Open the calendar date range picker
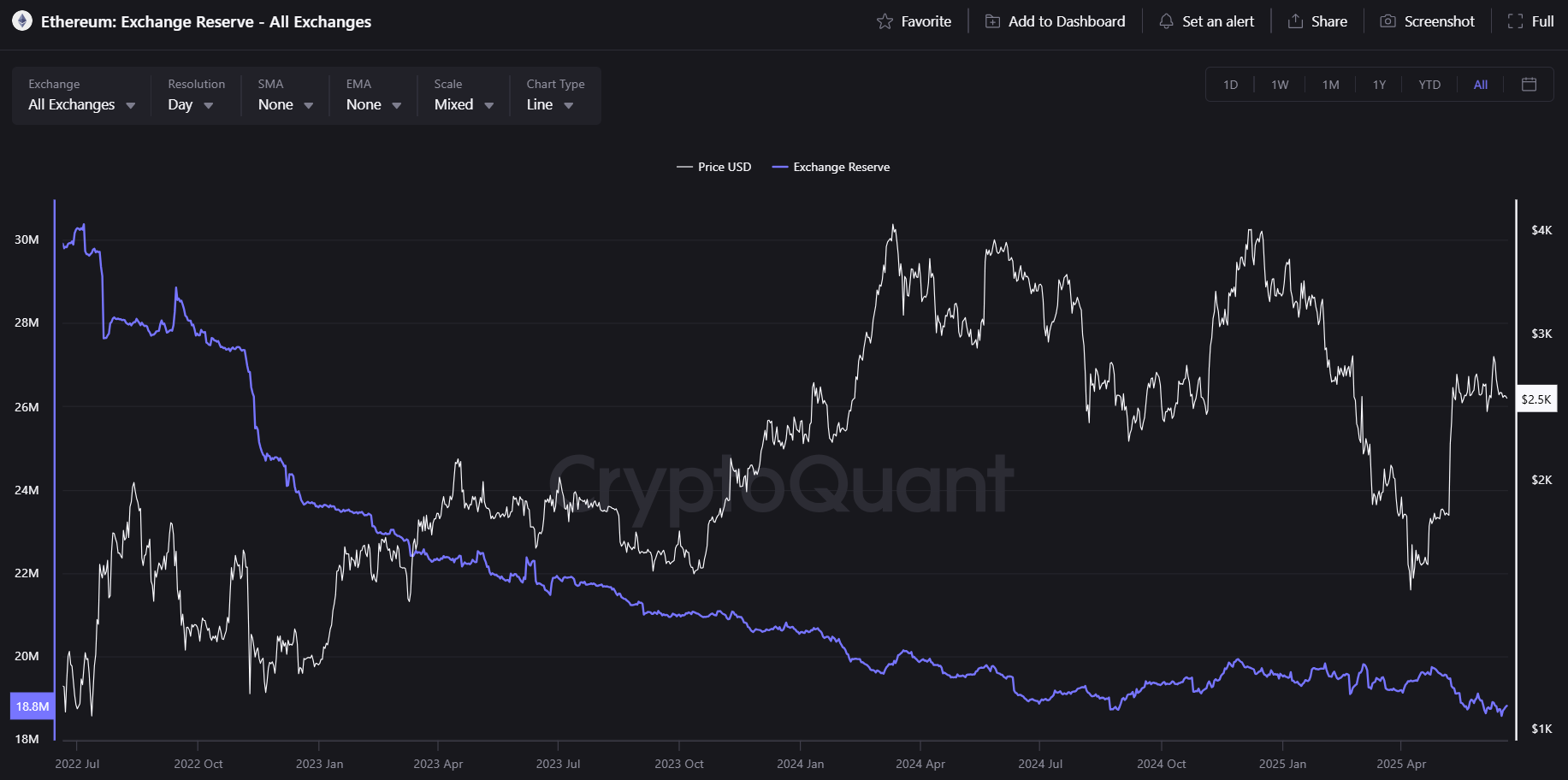 pyautogui.click(x=1530, y=84)
